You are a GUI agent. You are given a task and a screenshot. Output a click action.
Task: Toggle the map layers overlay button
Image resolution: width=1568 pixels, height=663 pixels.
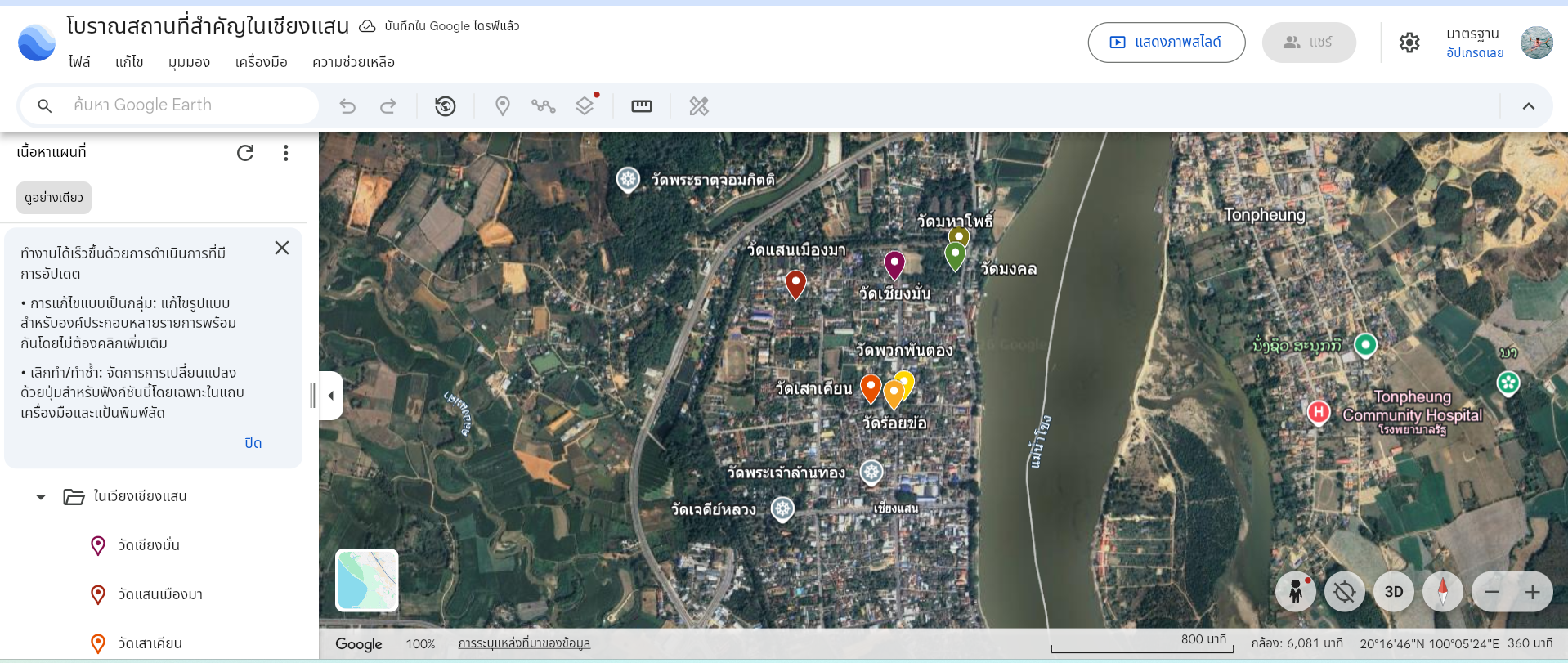coord(585,106)
